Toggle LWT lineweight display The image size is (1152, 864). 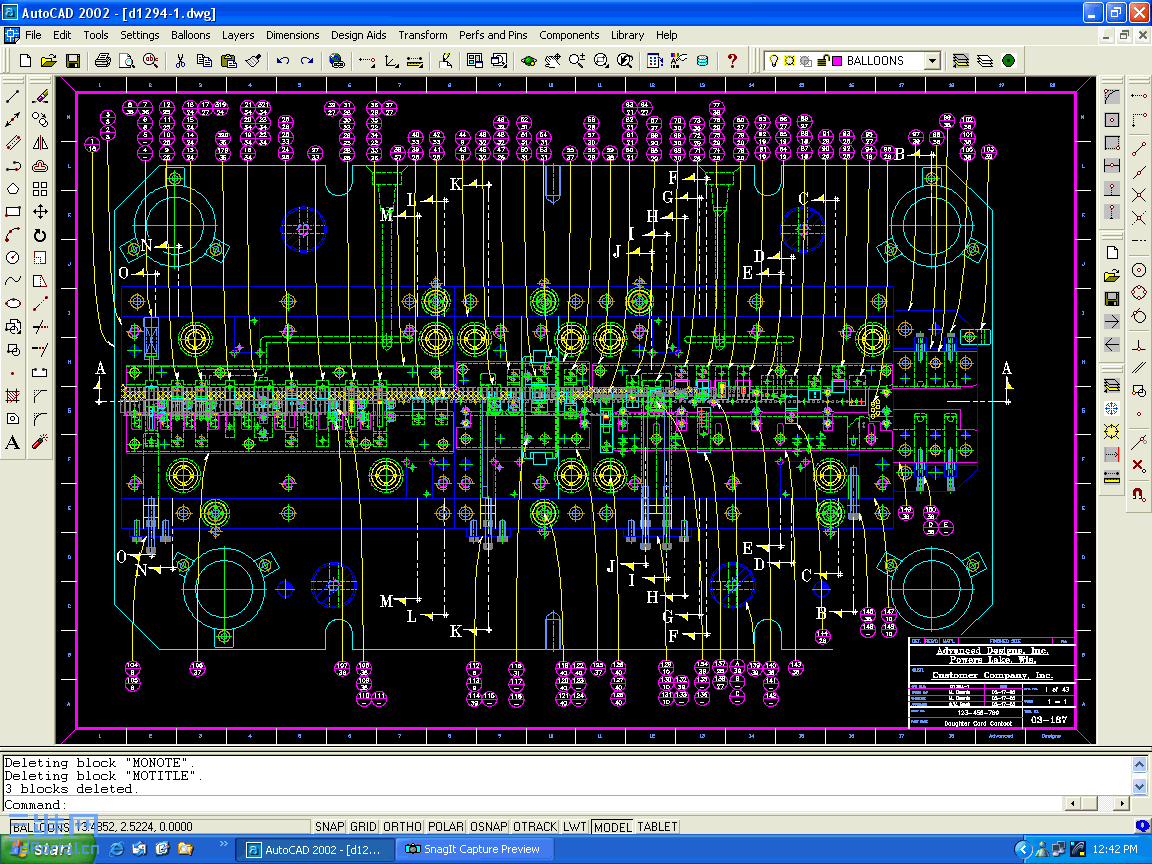click(x=575, y=827)
